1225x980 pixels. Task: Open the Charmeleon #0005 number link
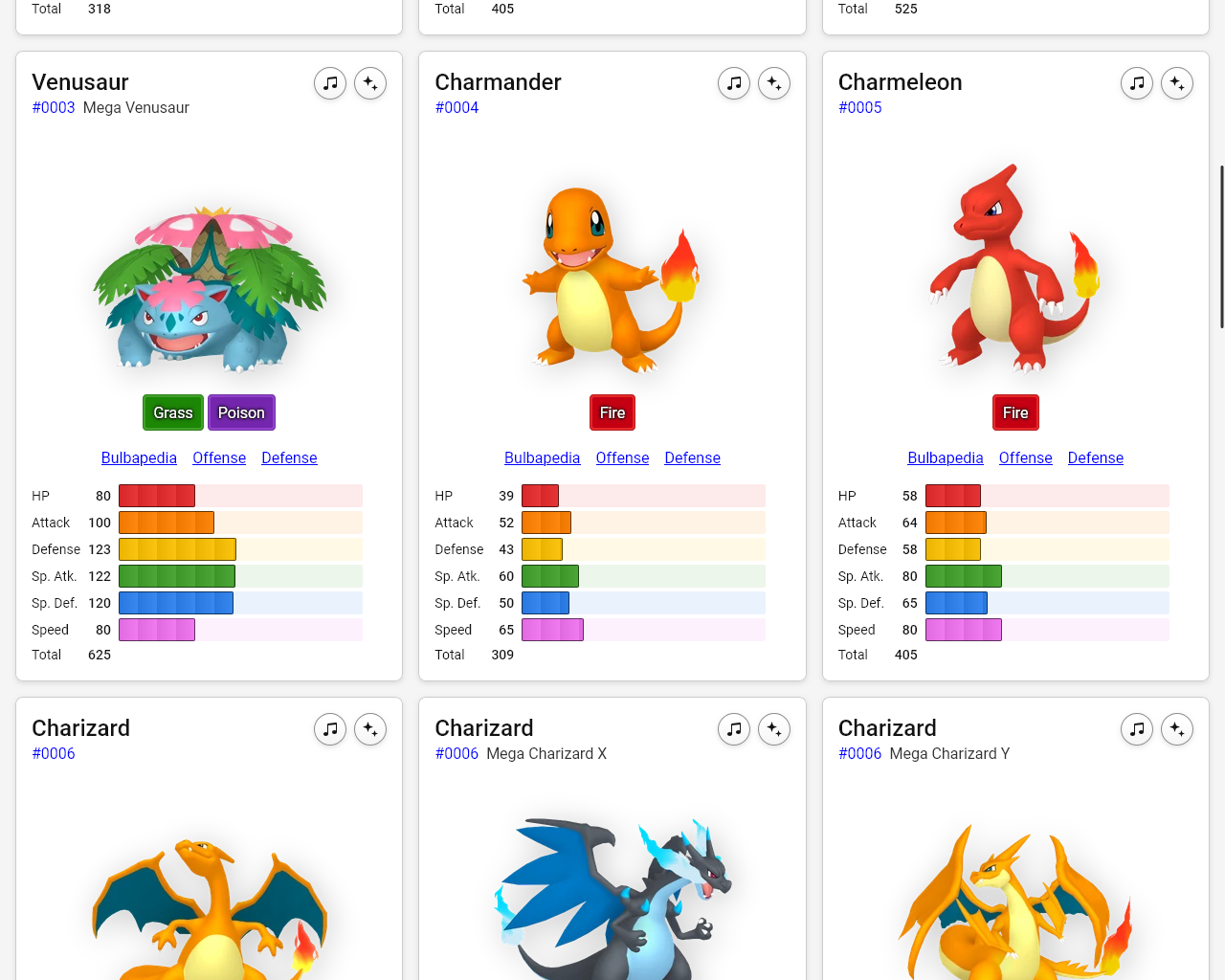coord(860,107)
